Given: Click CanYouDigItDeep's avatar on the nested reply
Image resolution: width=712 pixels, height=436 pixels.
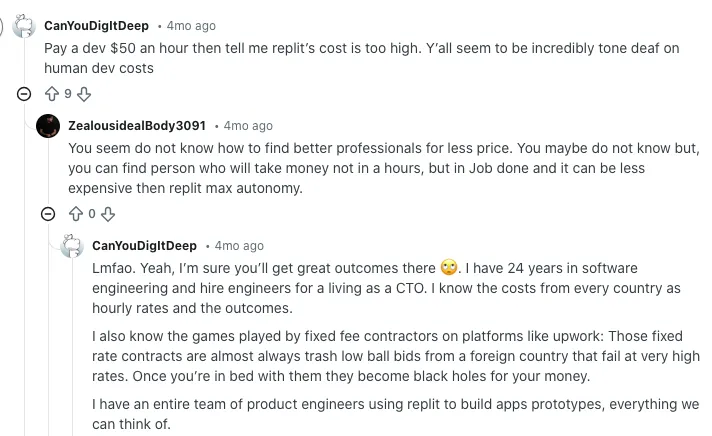Looking at the screenshot, I should click(72, 246).
